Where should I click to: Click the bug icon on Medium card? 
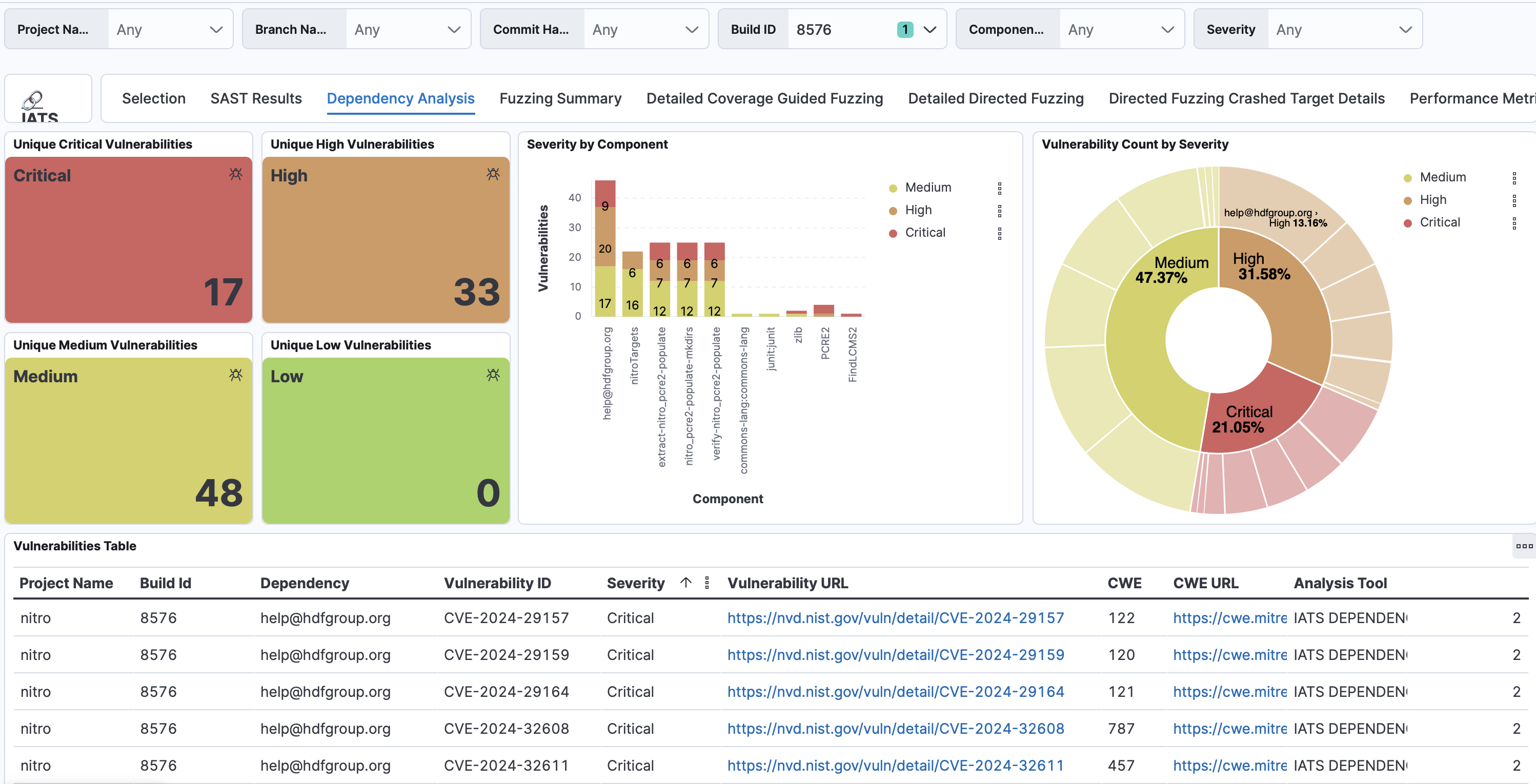coord(236,375)
